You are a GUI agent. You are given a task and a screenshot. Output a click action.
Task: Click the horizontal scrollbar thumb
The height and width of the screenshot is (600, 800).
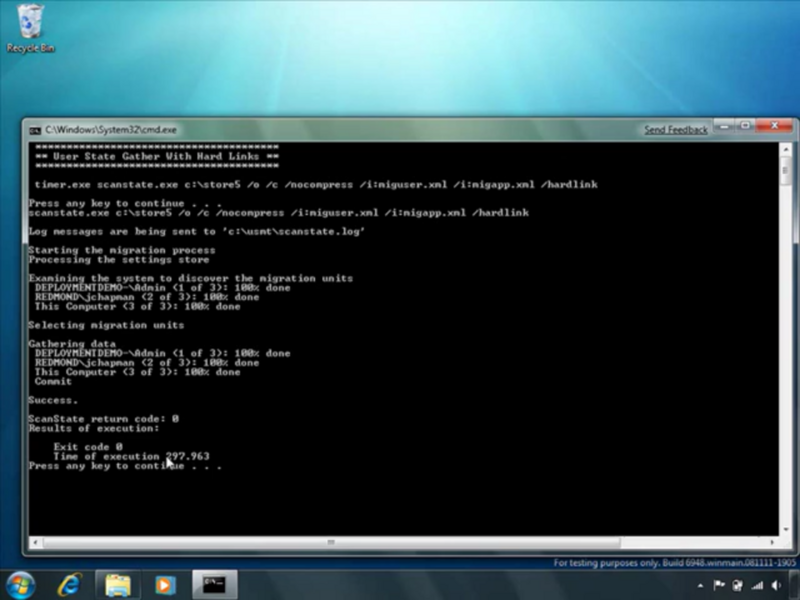coord(330,543)
